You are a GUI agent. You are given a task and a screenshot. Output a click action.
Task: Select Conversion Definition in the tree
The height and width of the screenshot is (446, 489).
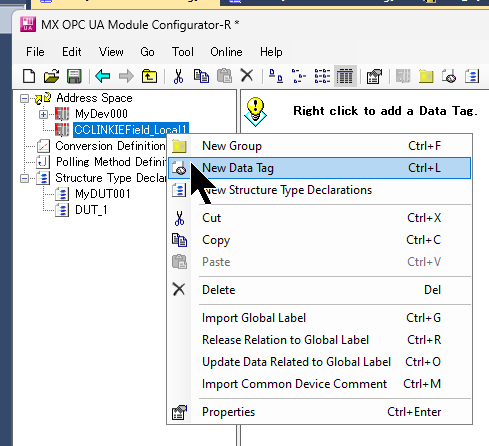(110, 146)
